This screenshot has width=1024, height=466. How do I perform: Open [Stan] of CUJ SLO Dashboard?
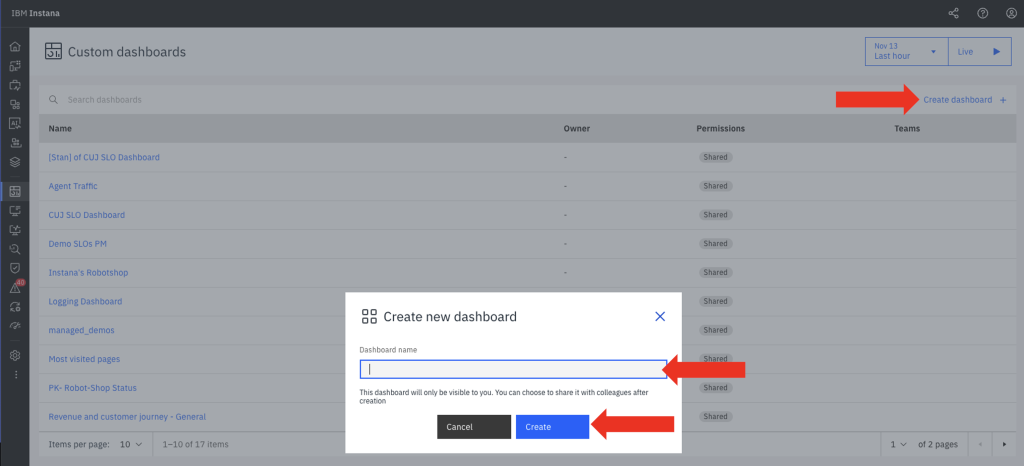104,157
